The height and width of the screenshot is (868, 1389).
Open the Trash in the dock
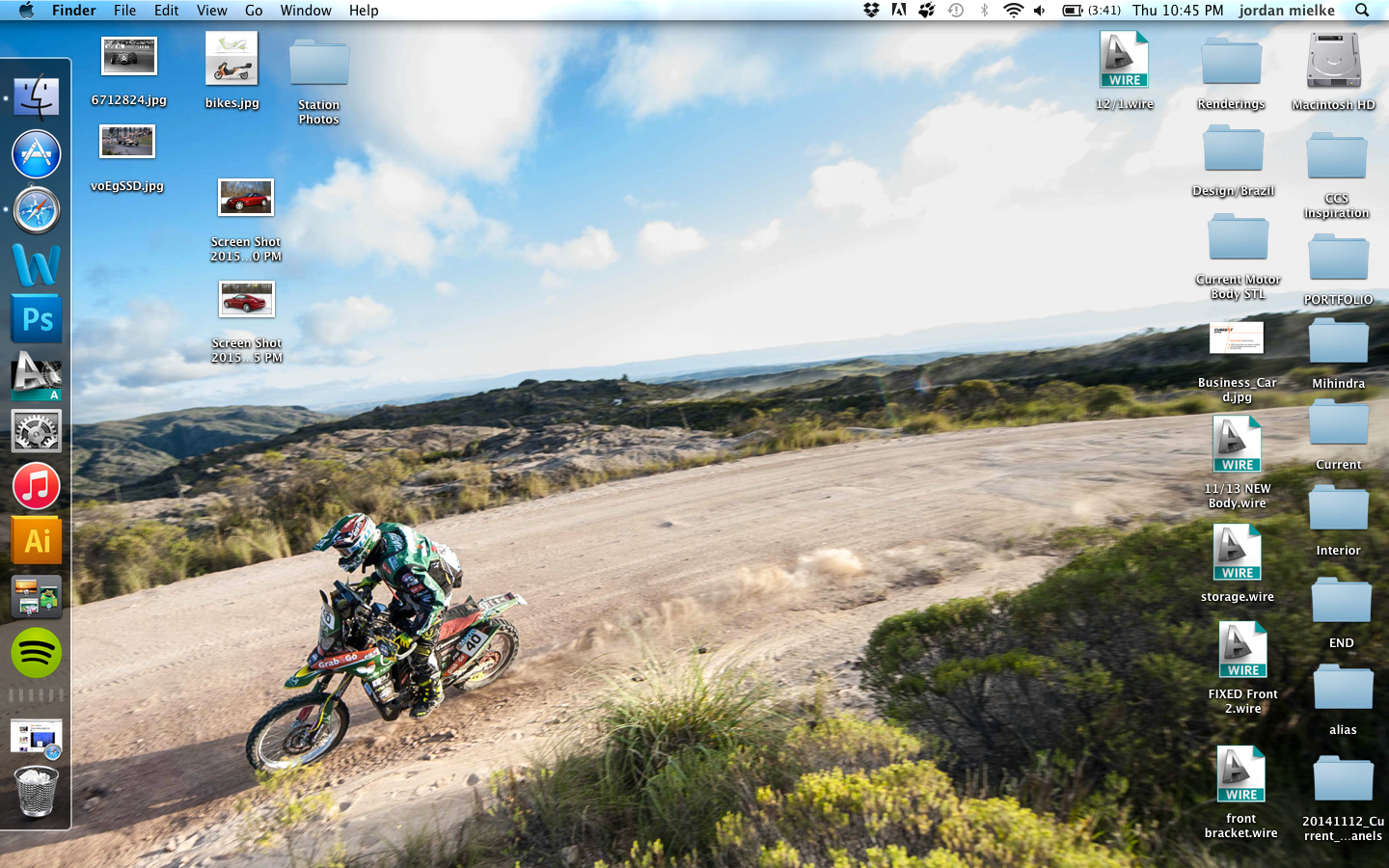(37, 792)
